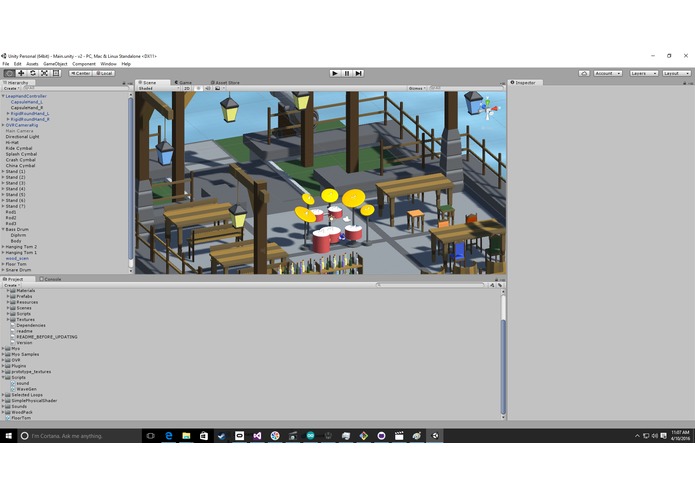The width and height of the screenshot is (695, 494).
Task: Open the Component menu
Action: (84, 64)
